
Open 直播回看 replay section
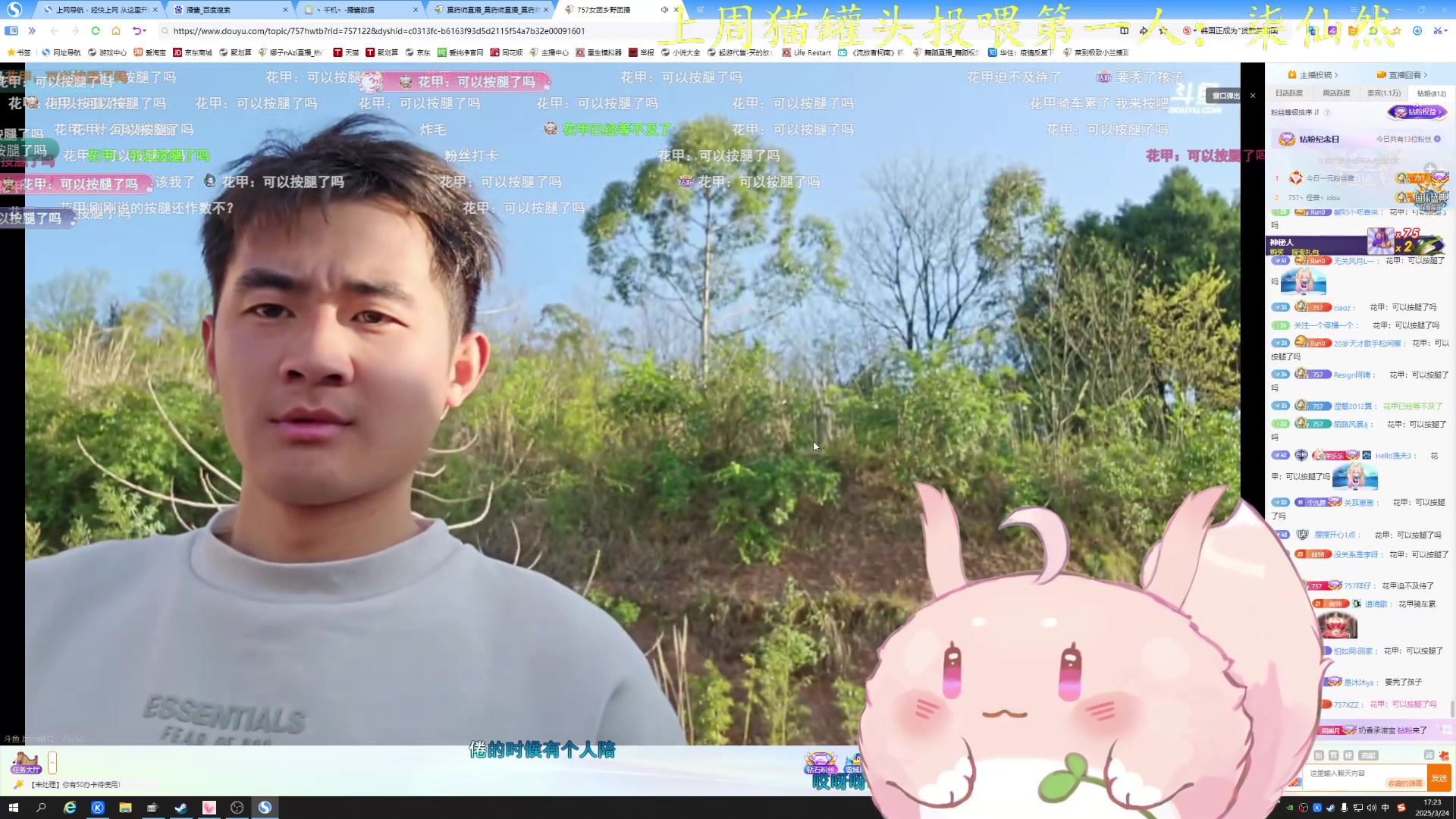click(1402, 75)
